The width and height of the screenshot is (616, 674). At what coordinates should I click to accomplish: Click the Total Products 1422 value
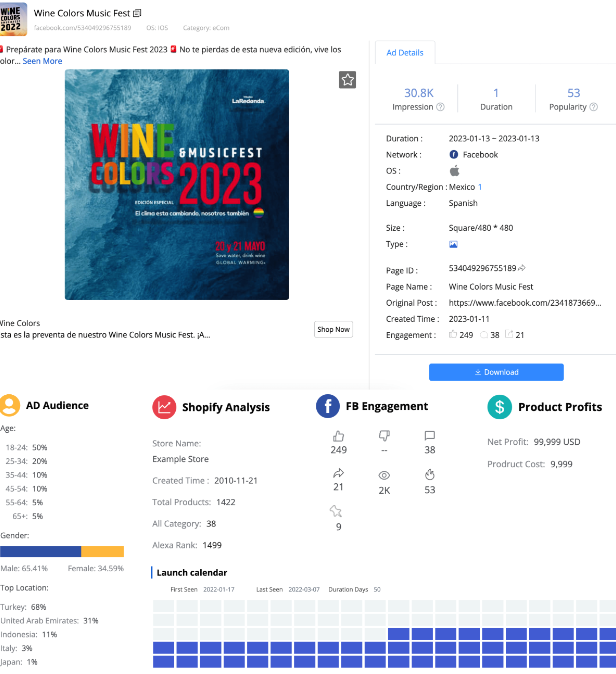226,502
